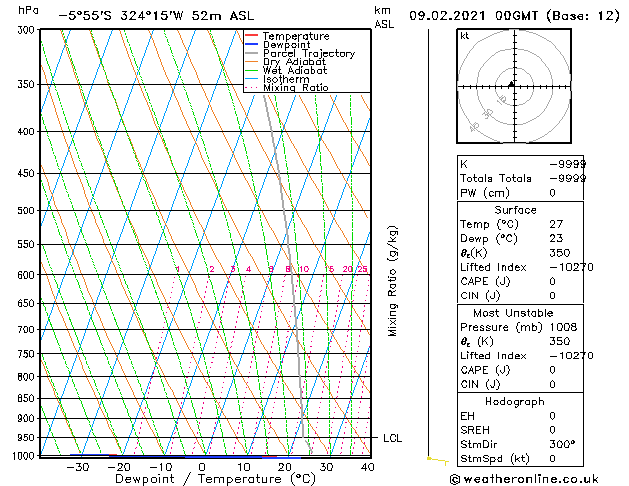Image resolution: width=629 pixels, height=486 pixels.
Task: Click the StmDir 300° value row
Action: coord(515,445)
